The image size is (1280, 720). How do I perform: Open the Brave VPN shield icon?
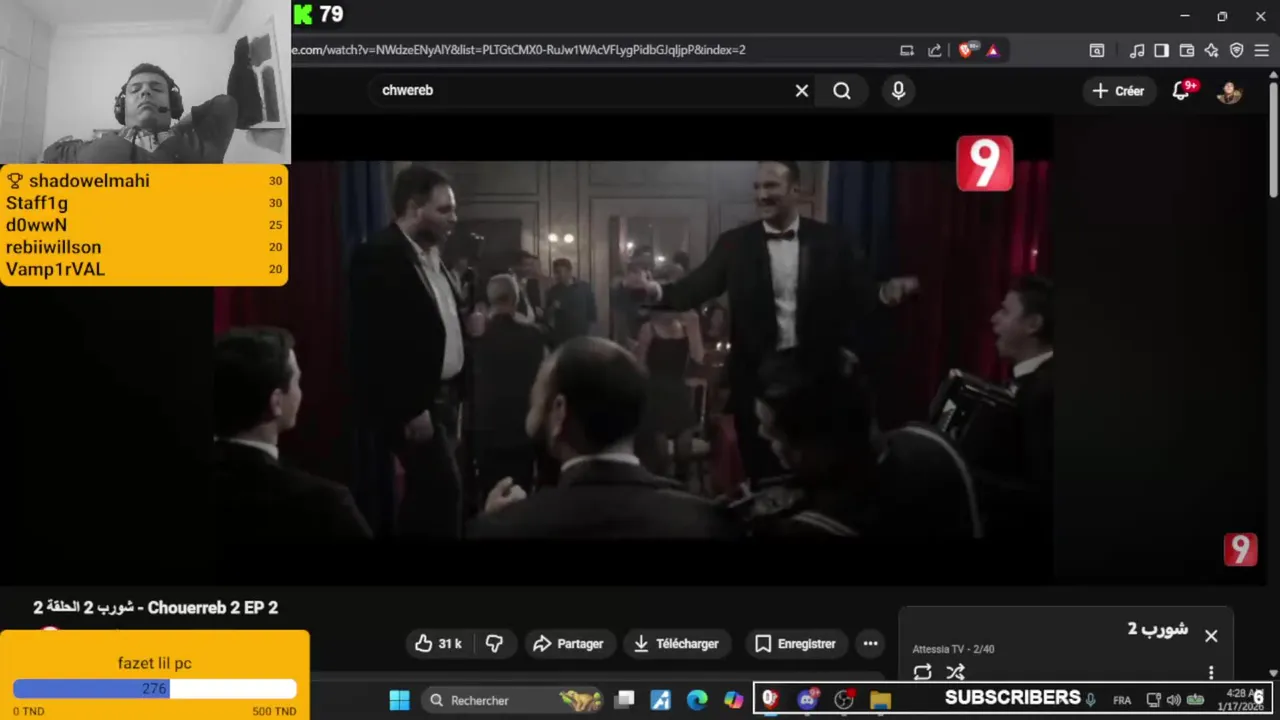1237,50
